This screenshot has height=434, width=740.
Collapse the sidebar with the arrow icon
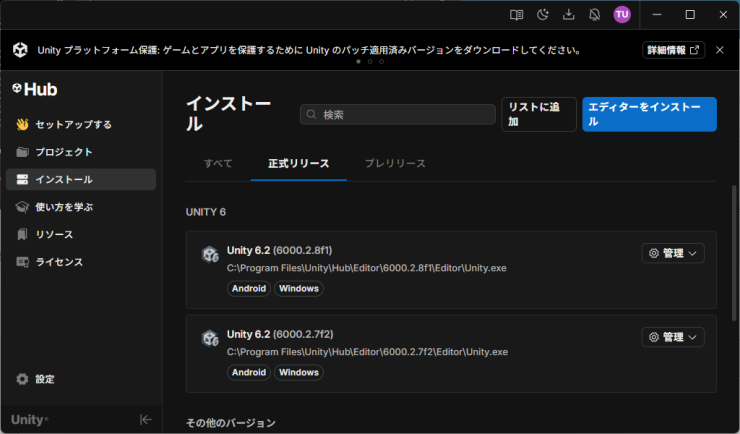tap(146, 419)
